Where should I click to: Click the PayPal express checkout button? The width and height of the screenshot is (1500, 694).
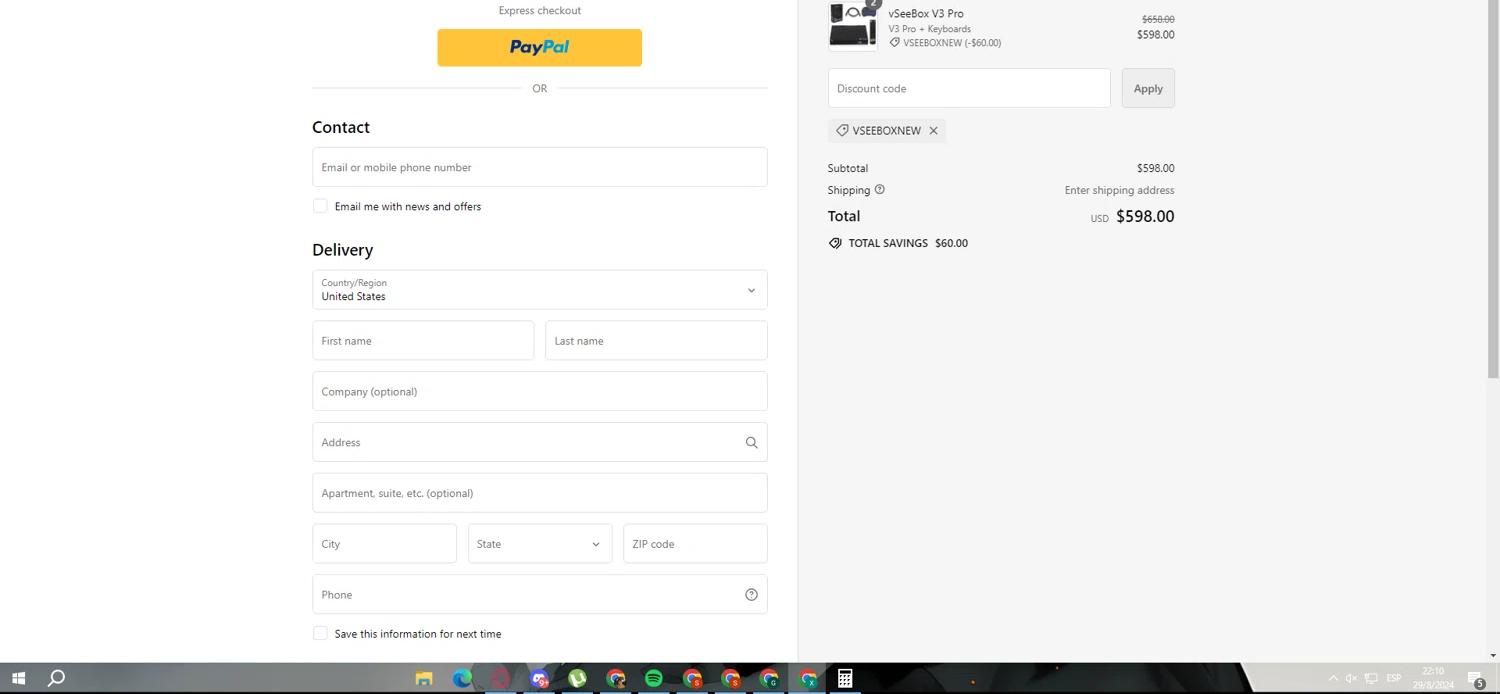click(539, 47)
